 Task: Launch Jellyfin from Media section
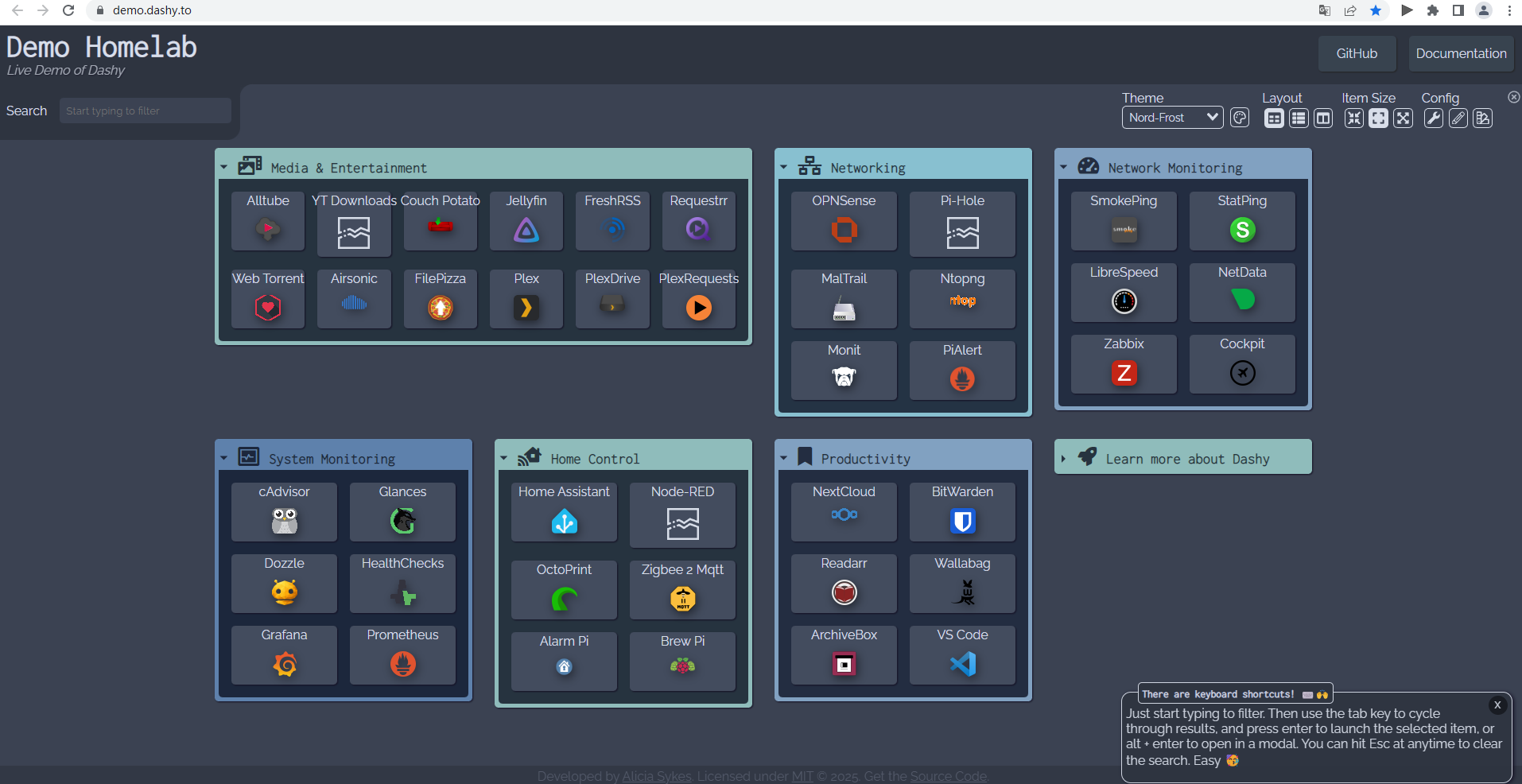(526, 220)
